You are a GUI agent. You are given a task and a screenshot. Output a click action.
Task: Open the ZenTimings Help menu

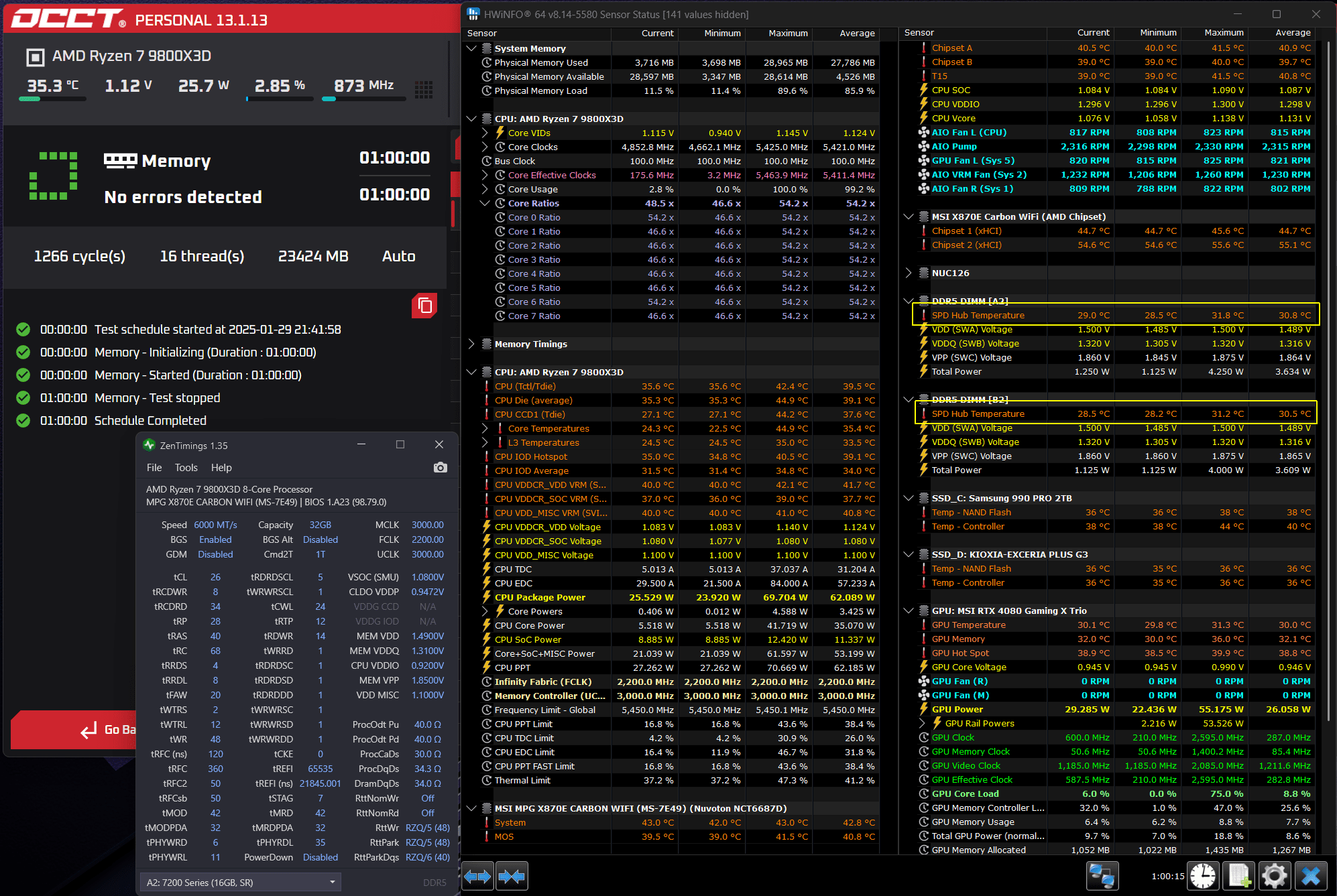point(221,468)
